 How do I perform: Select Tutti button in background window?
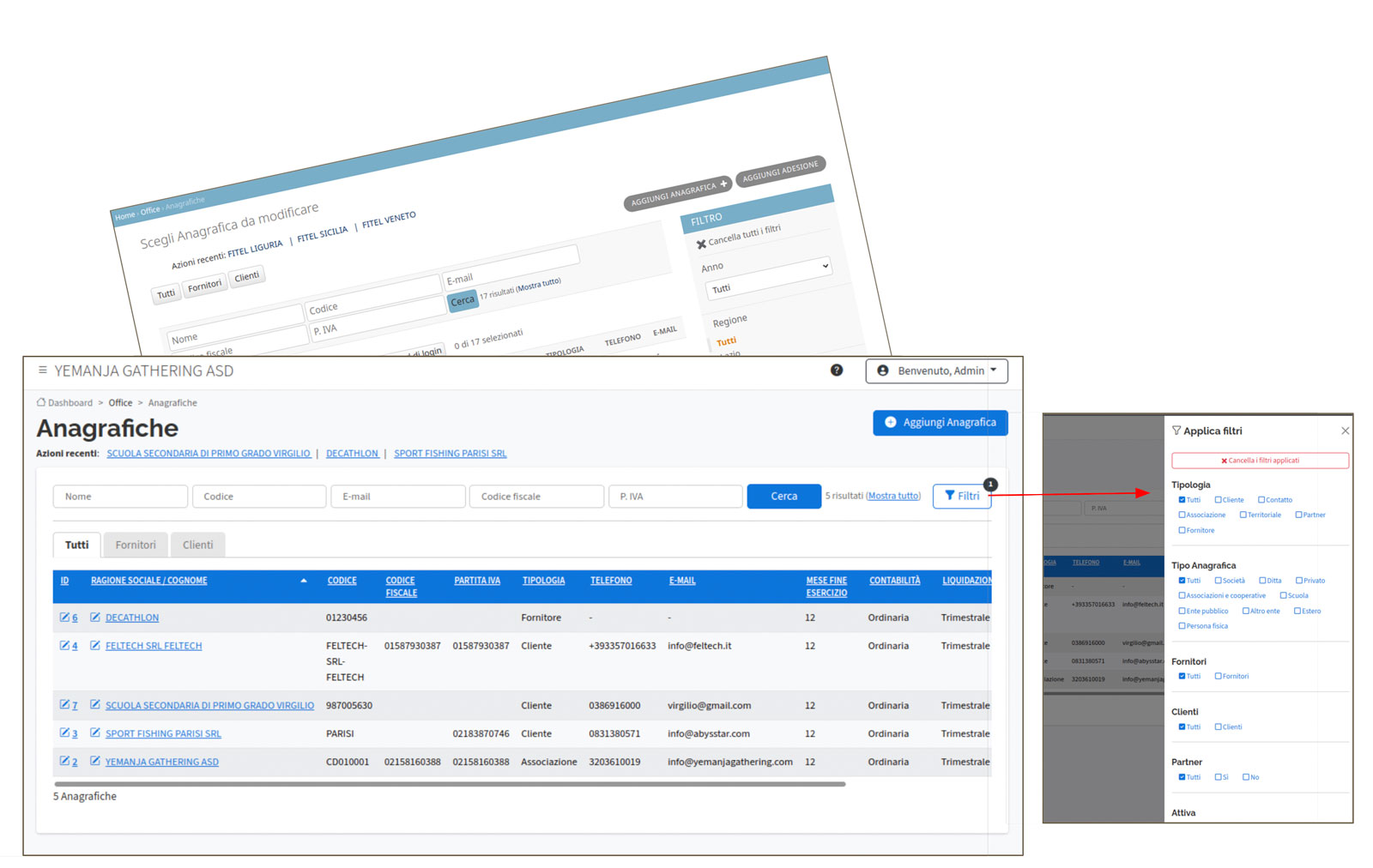[166, 294]
